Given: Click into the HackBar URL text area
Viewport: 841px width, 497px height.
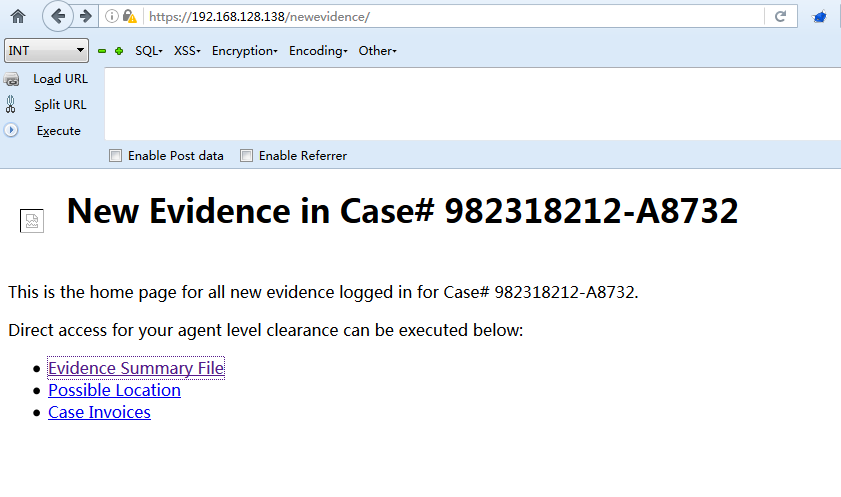Looking at the screenshot, I should pyautogui.click(x=473, y=104).
